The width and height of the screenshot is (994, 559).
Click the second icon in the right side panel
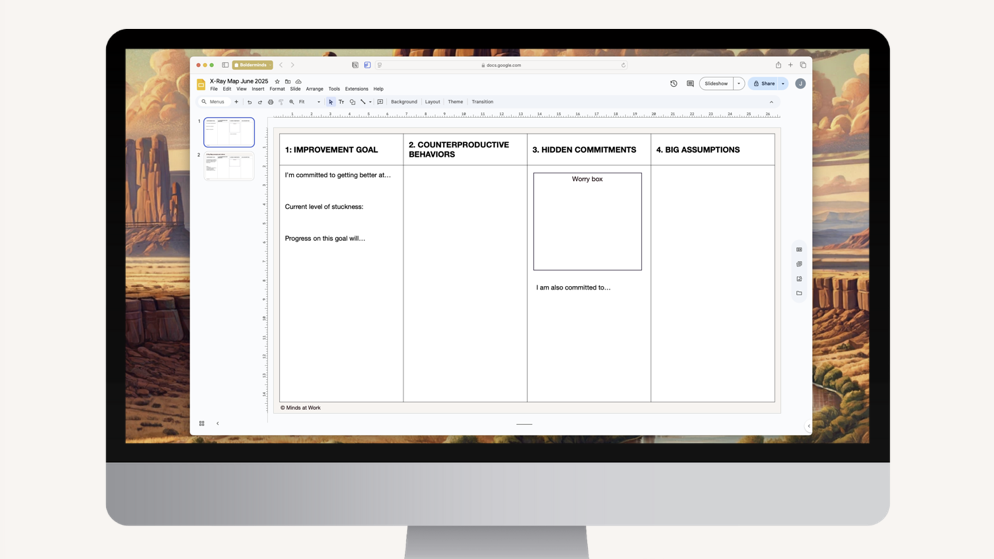point(799,264)
